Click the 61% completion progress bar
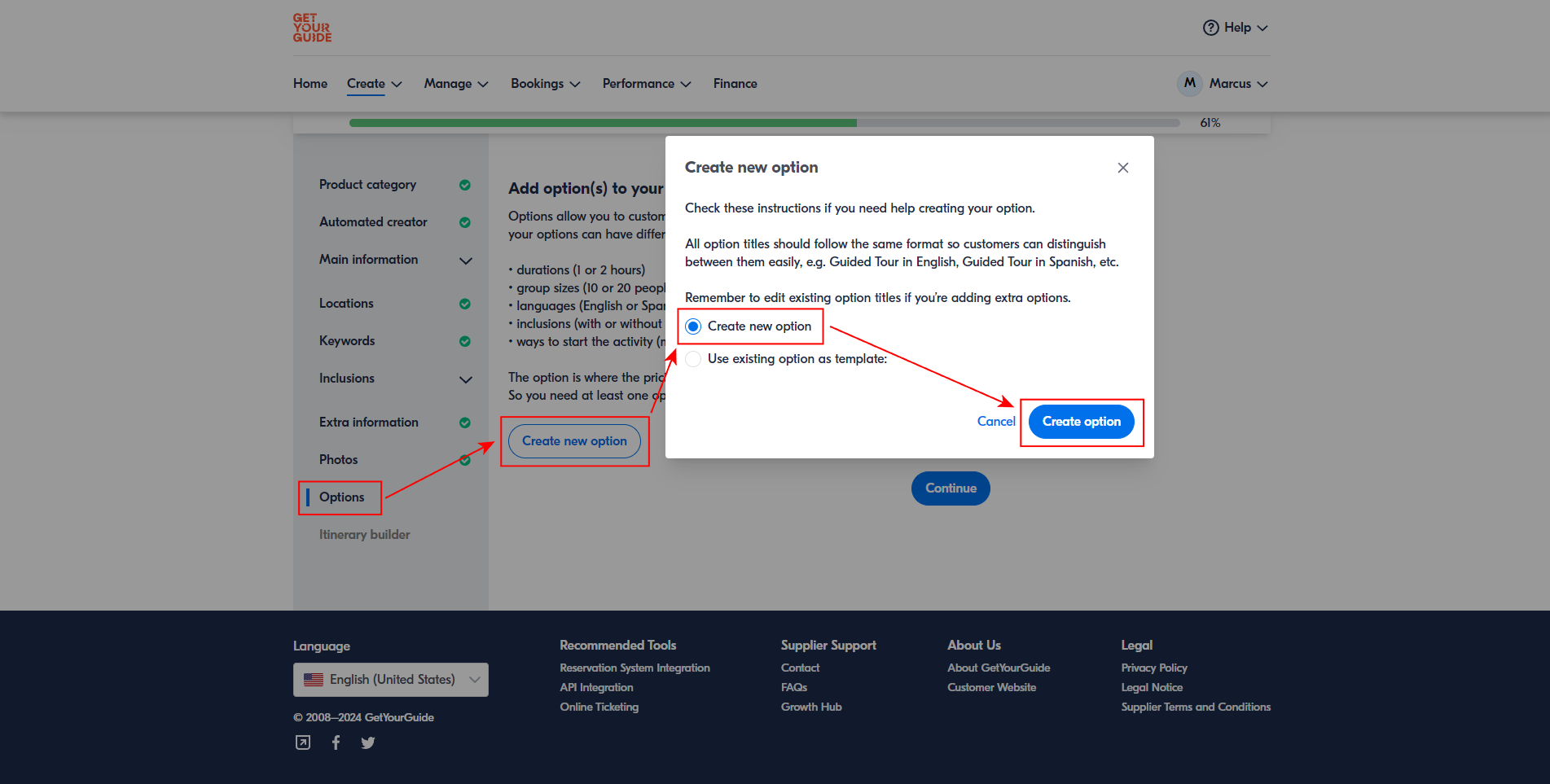1550x784 pixels. pos(764,123)
